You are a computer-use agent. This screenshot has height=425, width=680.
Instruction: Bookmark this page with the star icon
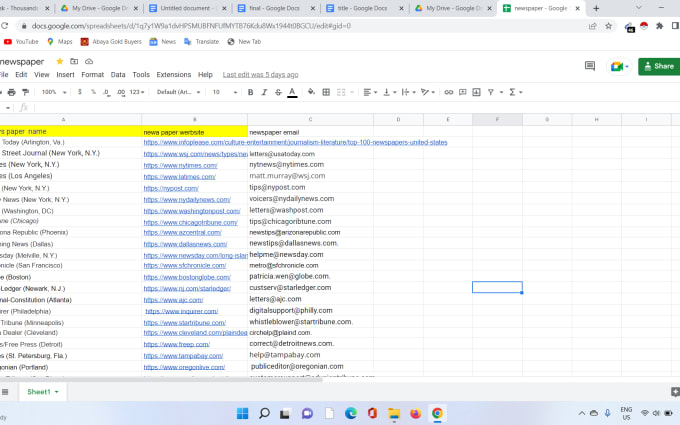[x=608, y=26]
